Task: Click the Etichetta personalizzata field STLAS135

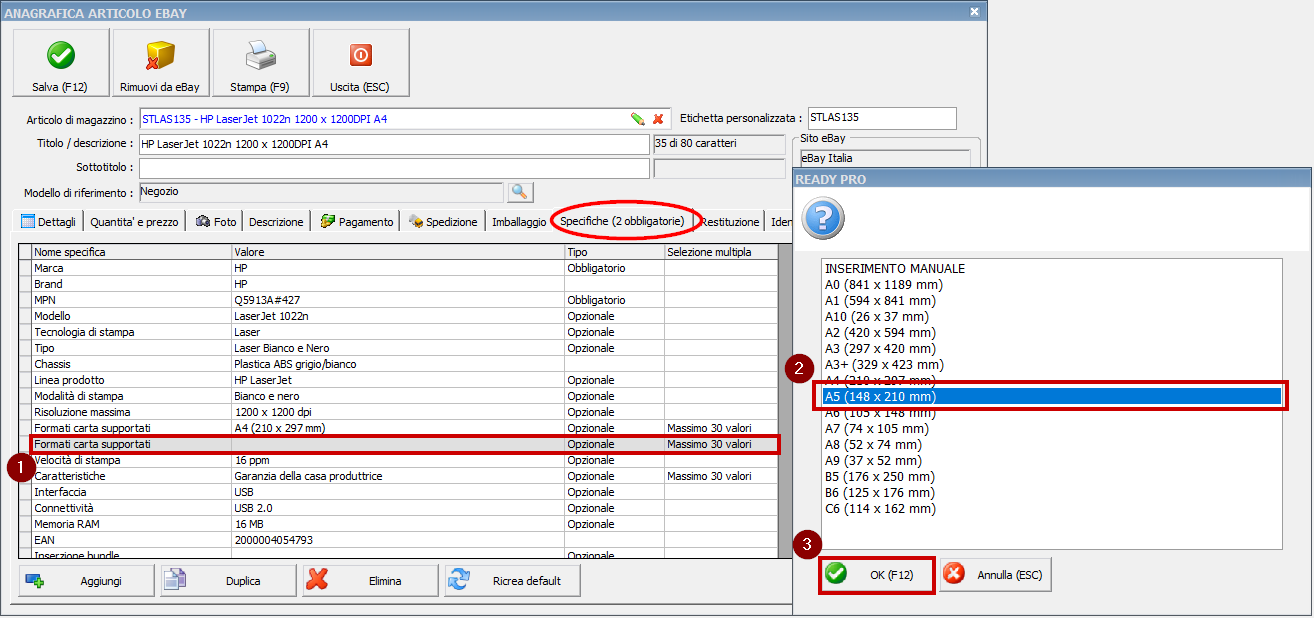Action: tap(881, 118)
